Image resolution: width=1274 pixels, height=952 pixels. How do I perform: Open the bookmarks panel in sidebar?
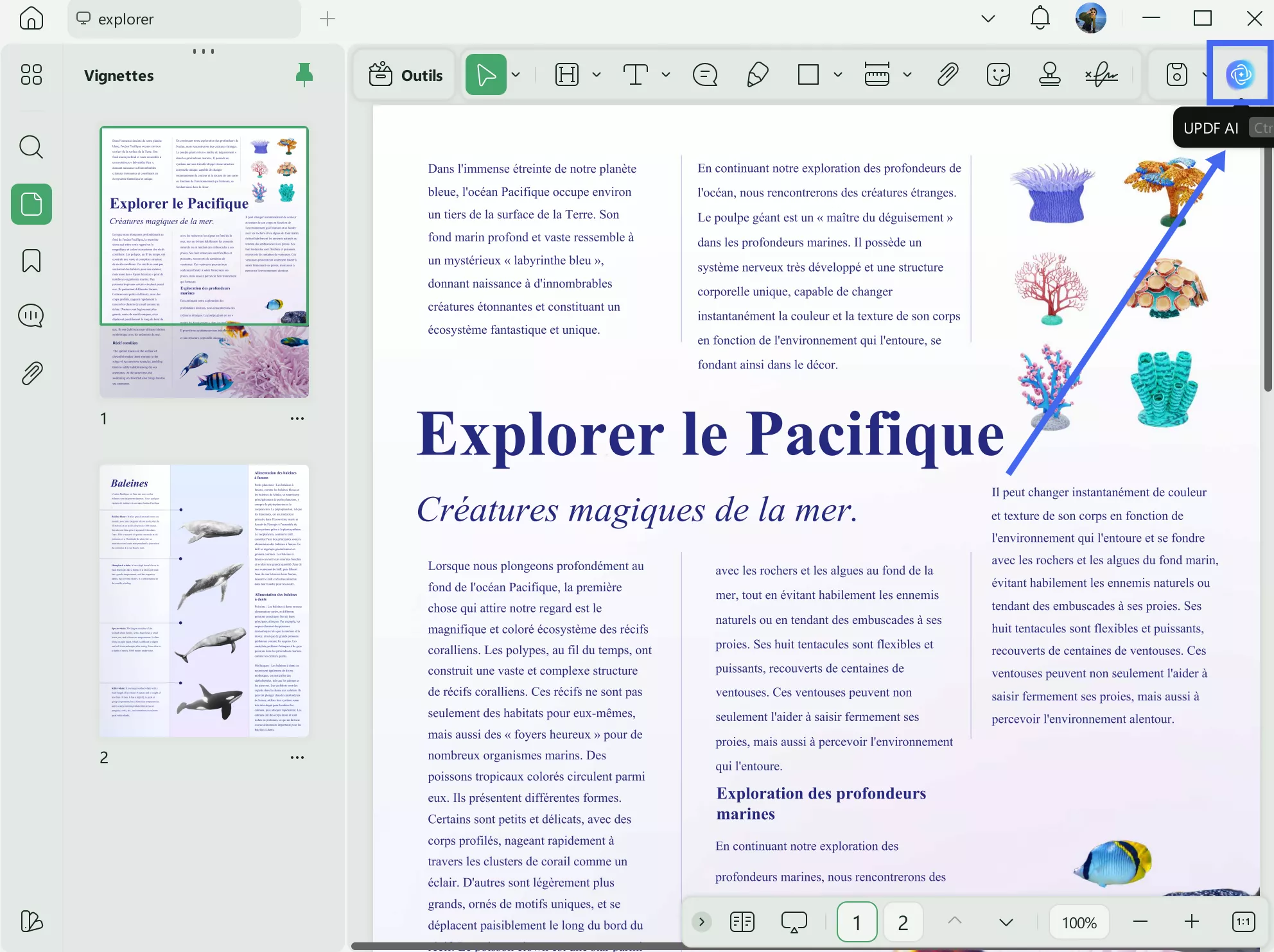click(x=31, y=261)
